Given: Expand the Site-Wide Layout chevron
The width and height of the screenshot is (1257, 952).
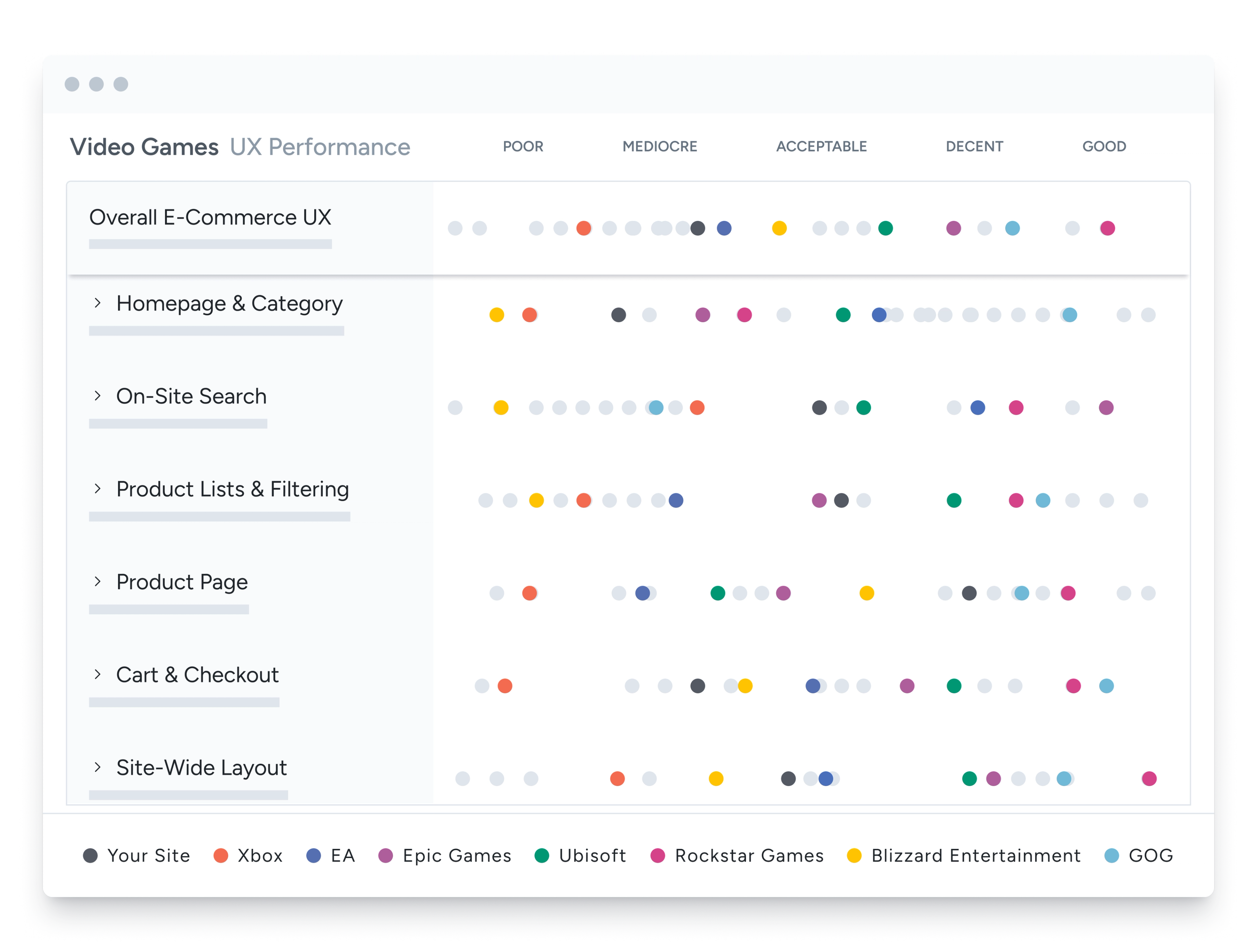Looking at the screenshot, I should (98, 767).
